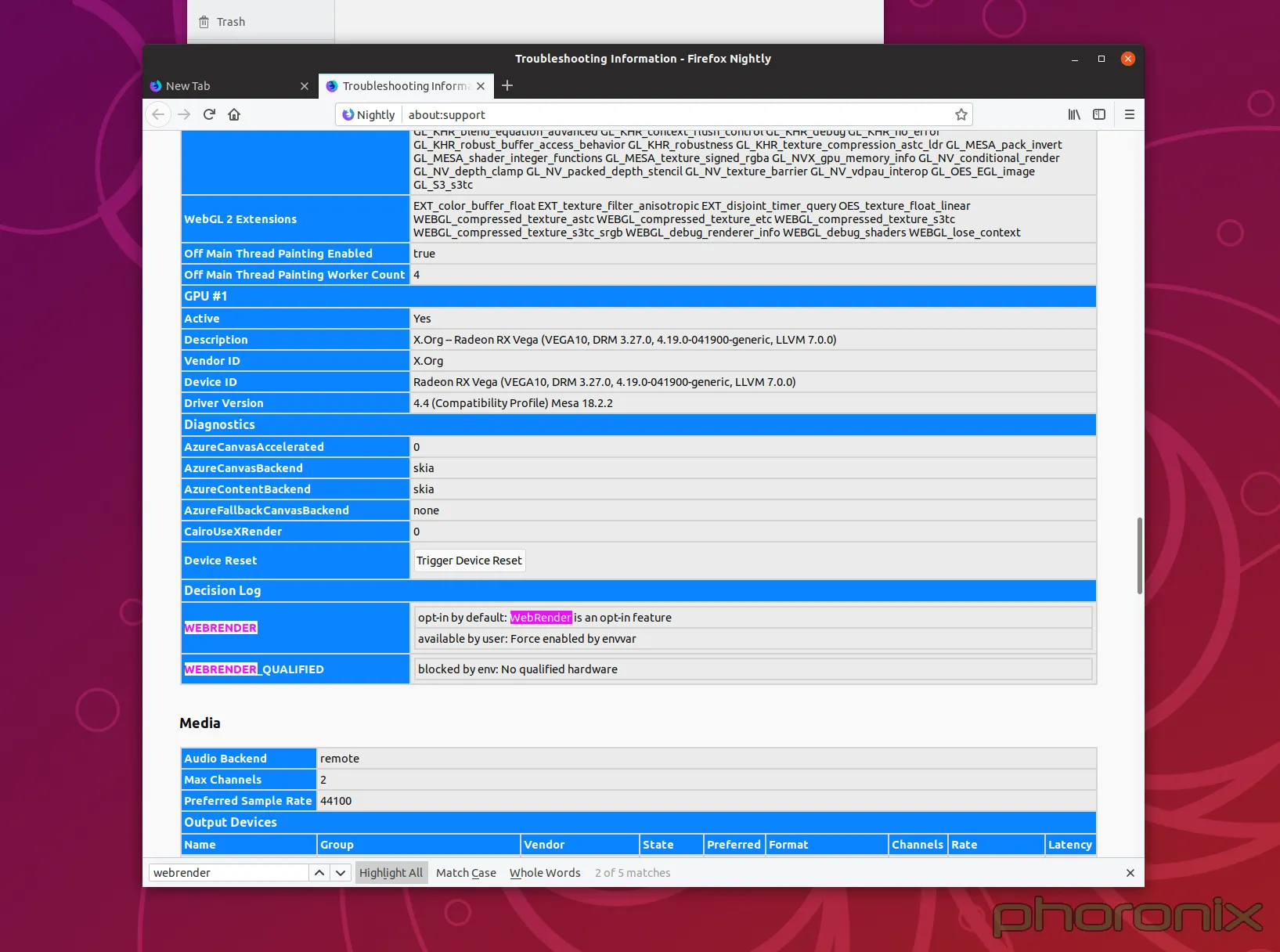This screenshot has height=952, width=1280.
Task: Click the find bar search field
Action: 229,872
